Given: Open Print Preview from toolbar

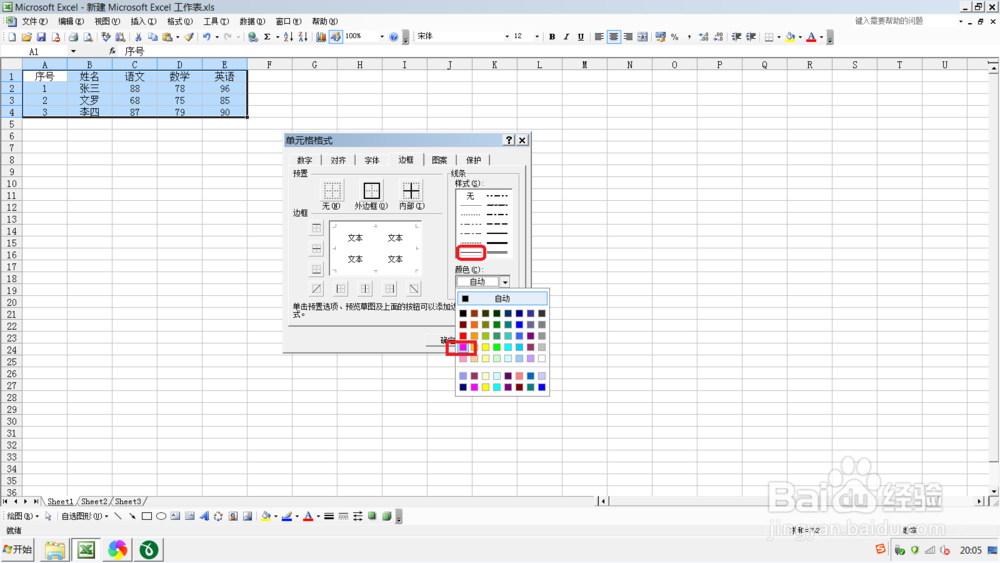Looking at the screenshot, I should 88,37.
